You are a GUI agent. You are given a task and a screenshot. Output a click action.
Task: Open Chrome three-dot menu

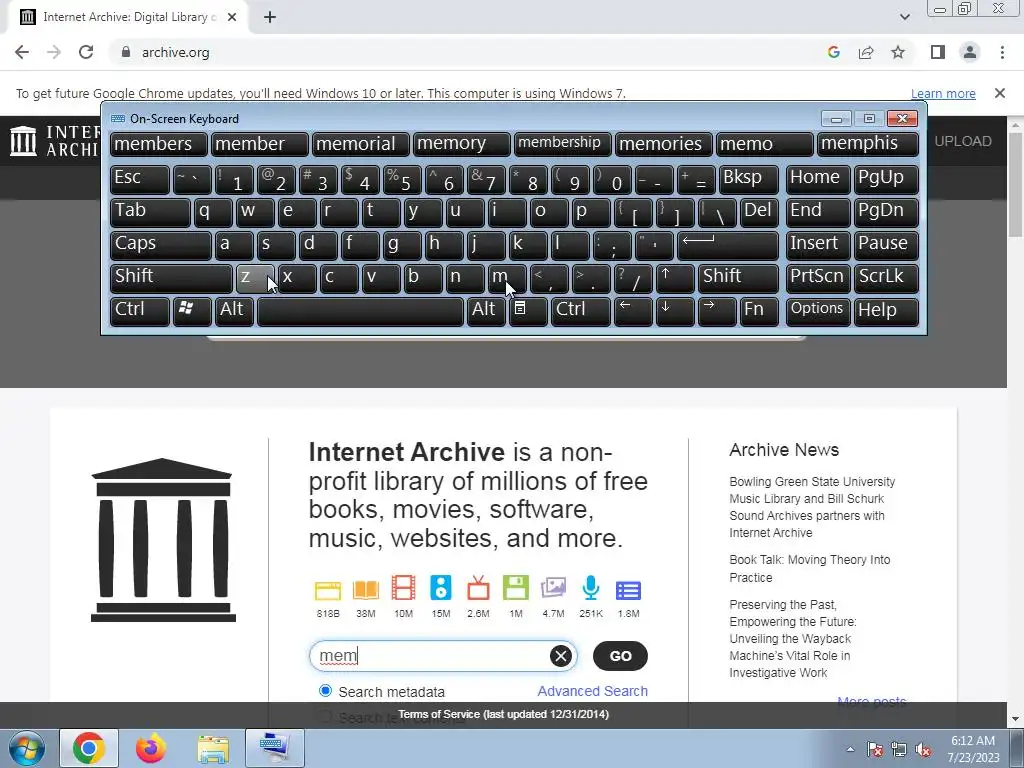[x=1002, y=52]
